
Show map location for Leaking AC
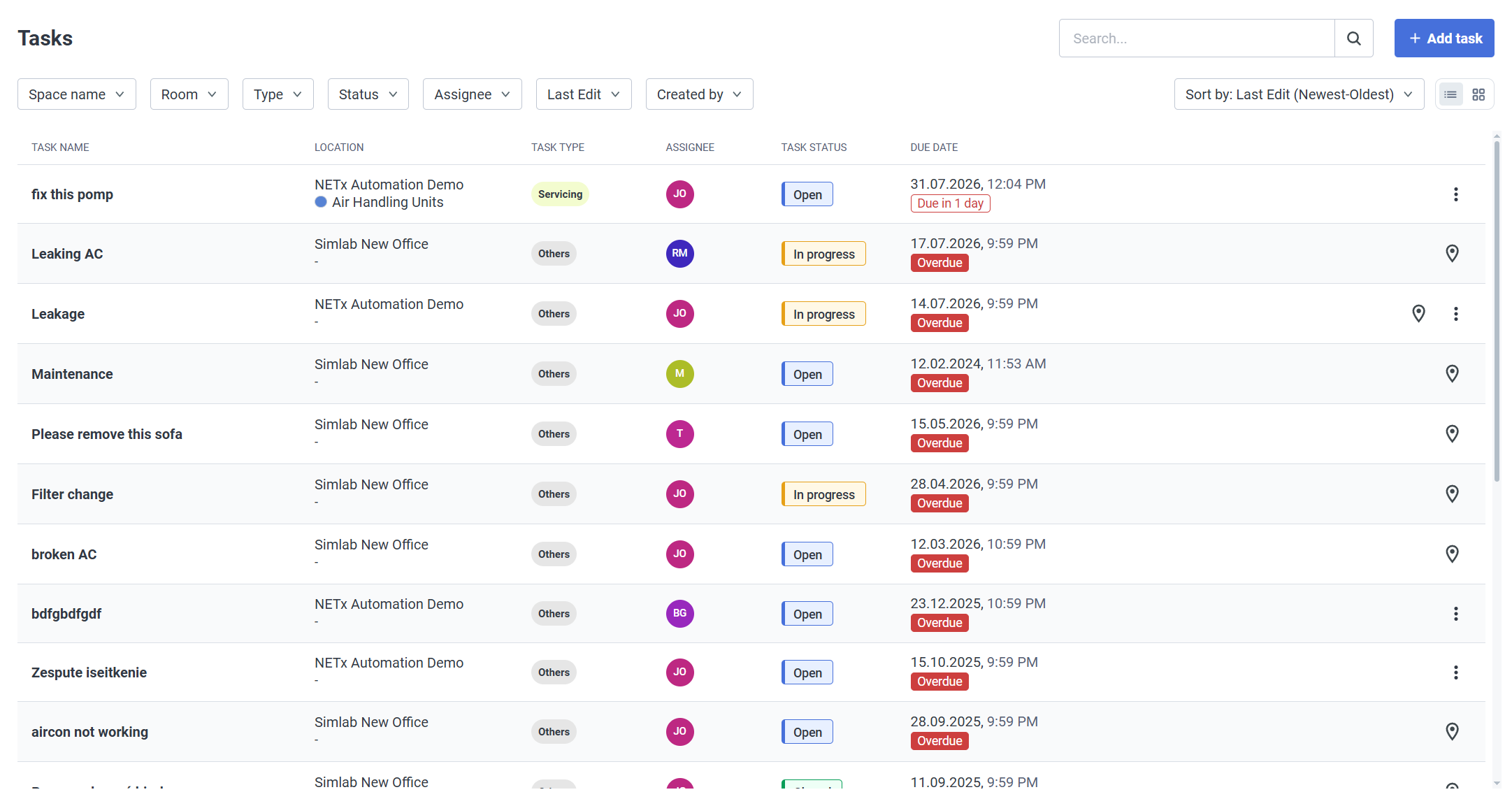coord(1452,254)
